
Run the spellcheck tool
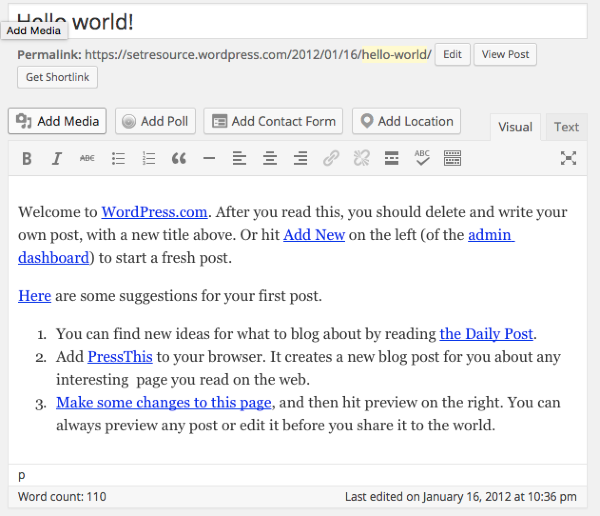(x=422, y=158)
